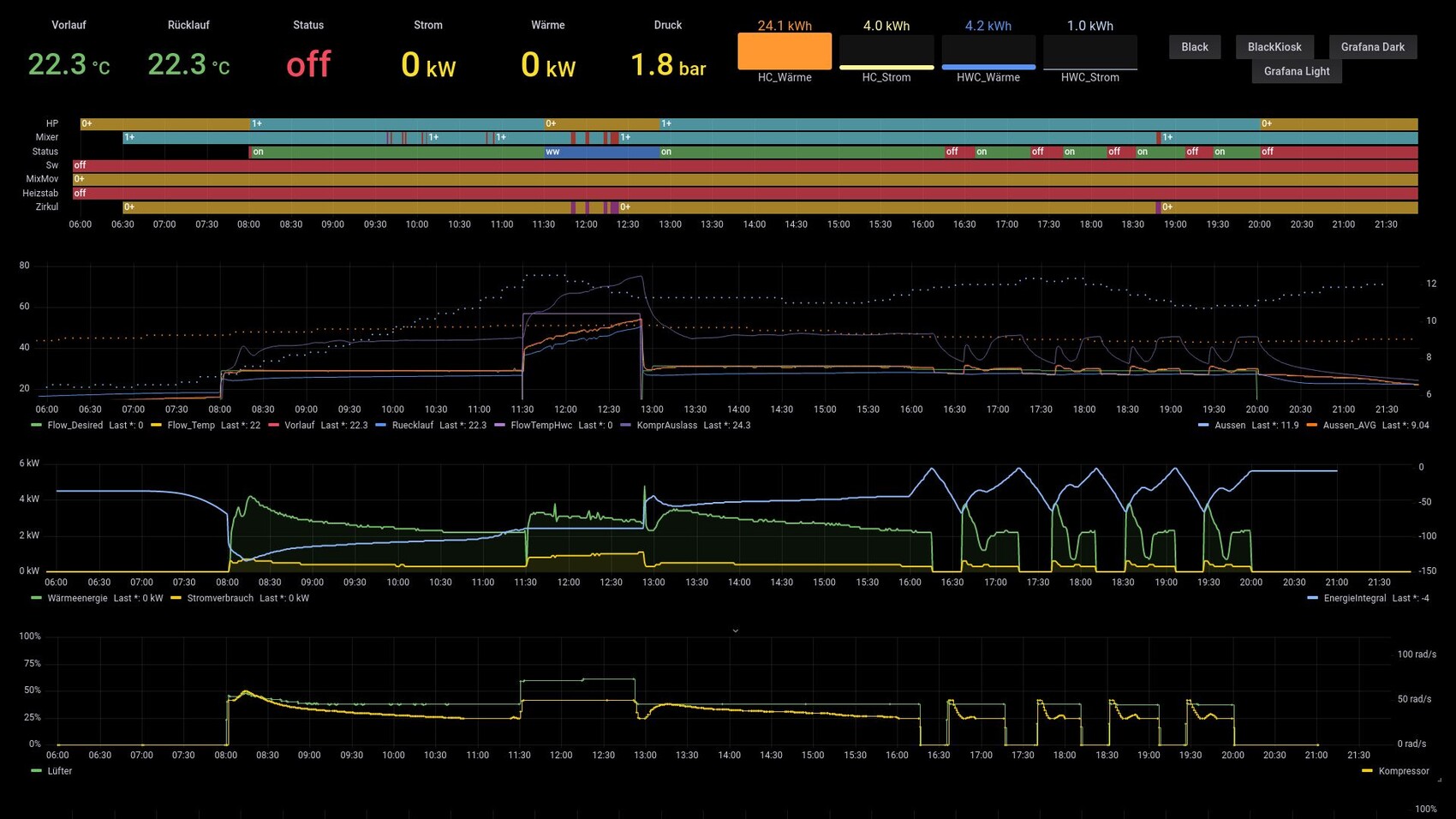Click the yellow Flow_Temp legend color marker

click(156, 425)
